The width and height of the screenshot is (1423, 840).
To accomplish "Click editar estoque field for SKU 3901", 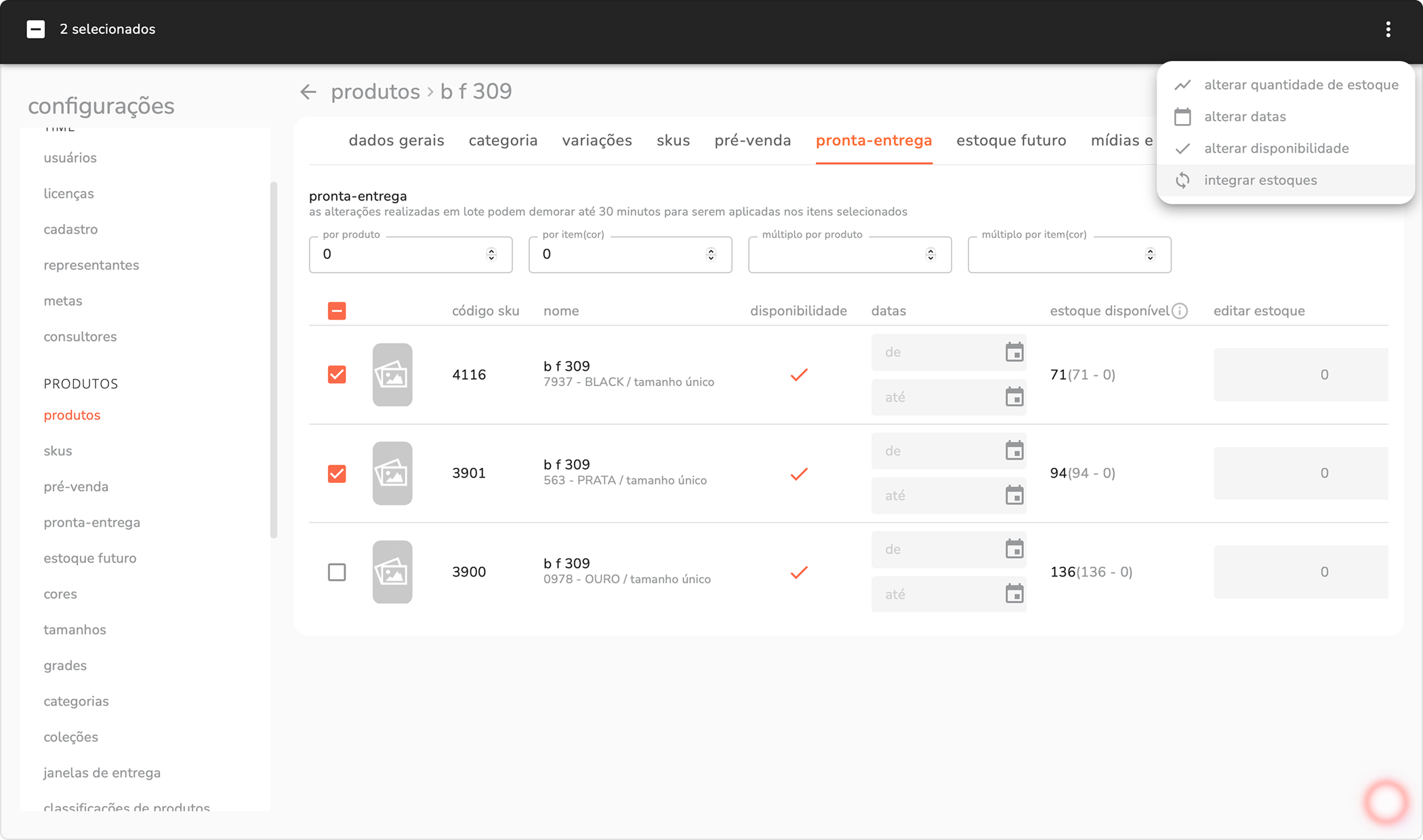I will (1300, 474).
